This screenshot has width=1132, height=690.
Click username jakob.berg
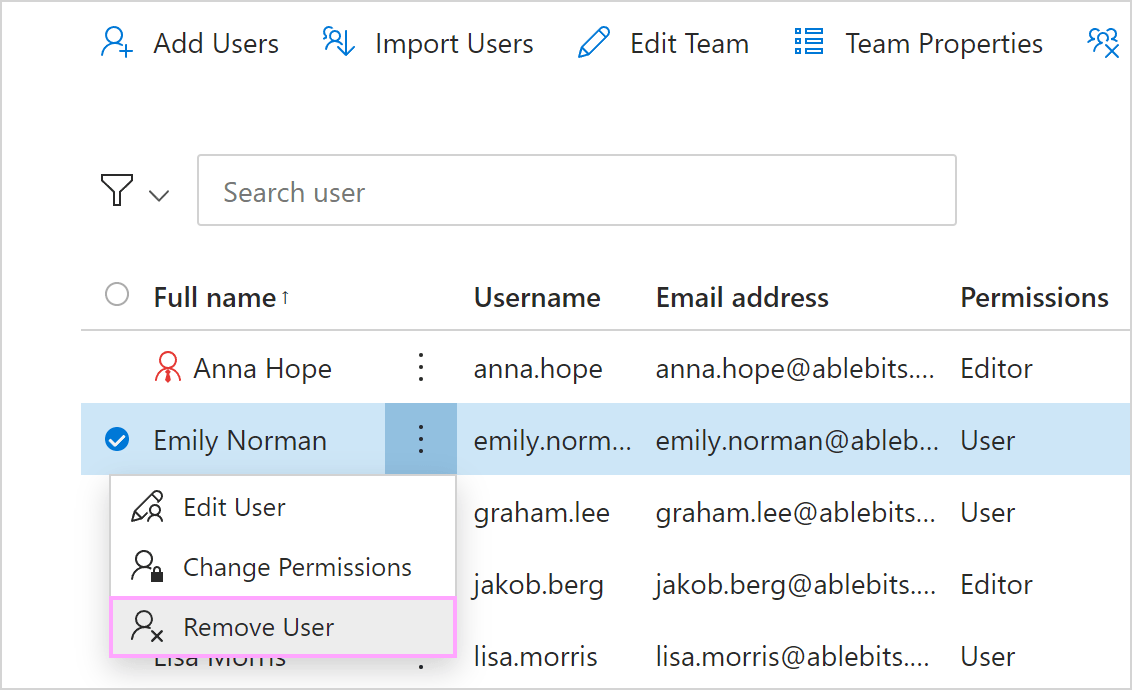click(x=539, y=585)
